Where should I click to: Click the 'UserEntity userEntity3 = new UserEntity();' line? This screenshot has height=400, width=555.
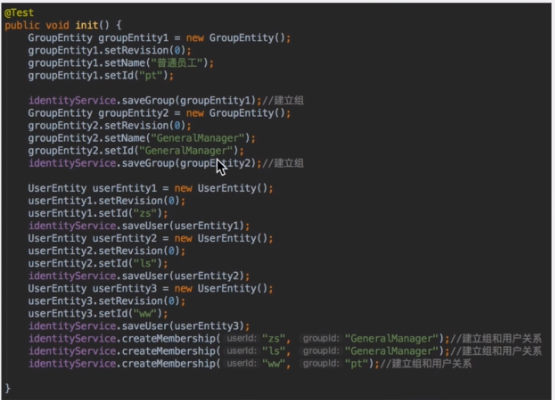[x=150, y=288]
